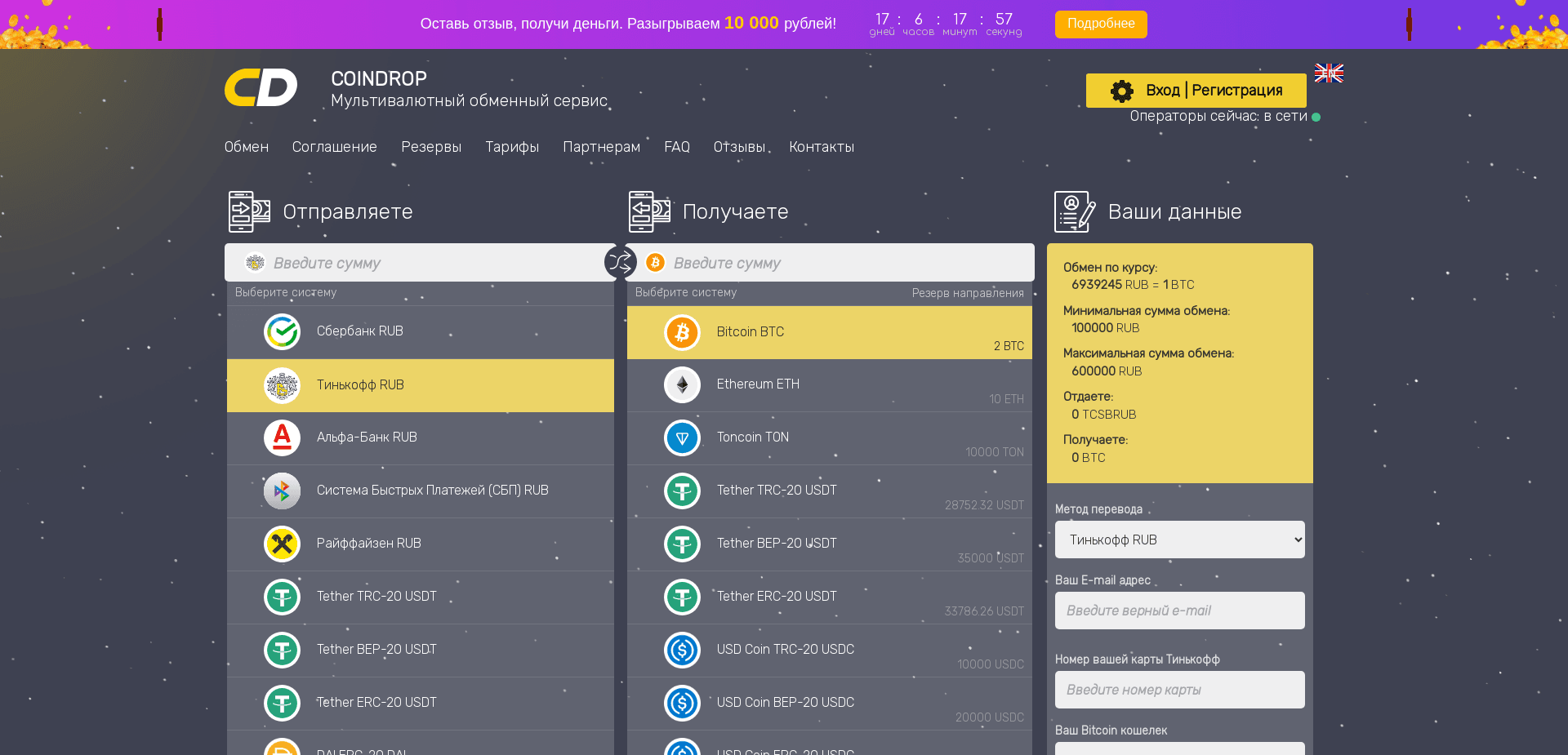Click the Подробнее button
1568x755 pixels.
click(x=1100, y=24)
